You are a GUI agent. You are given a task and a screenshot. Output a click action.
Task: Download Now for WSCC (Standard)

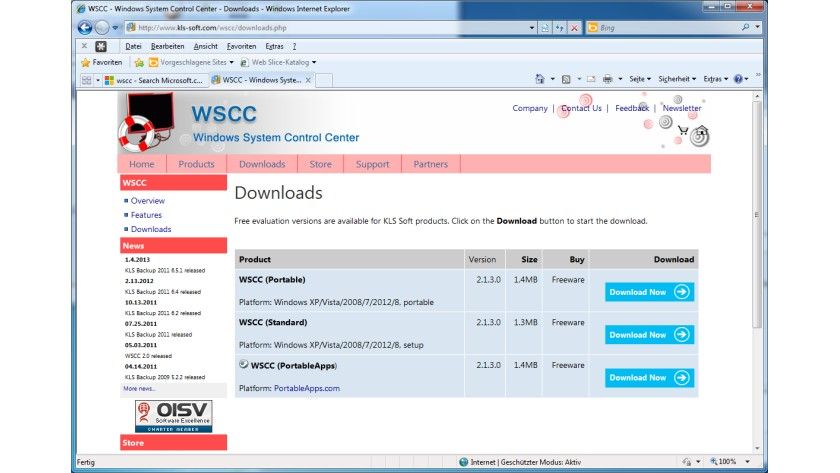tap(649, 335)
